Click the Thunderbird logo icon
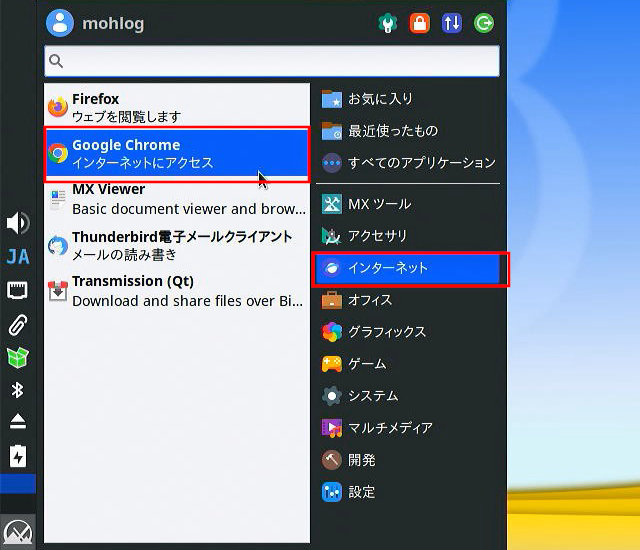 pyautogui.click(x=58, y=246)
